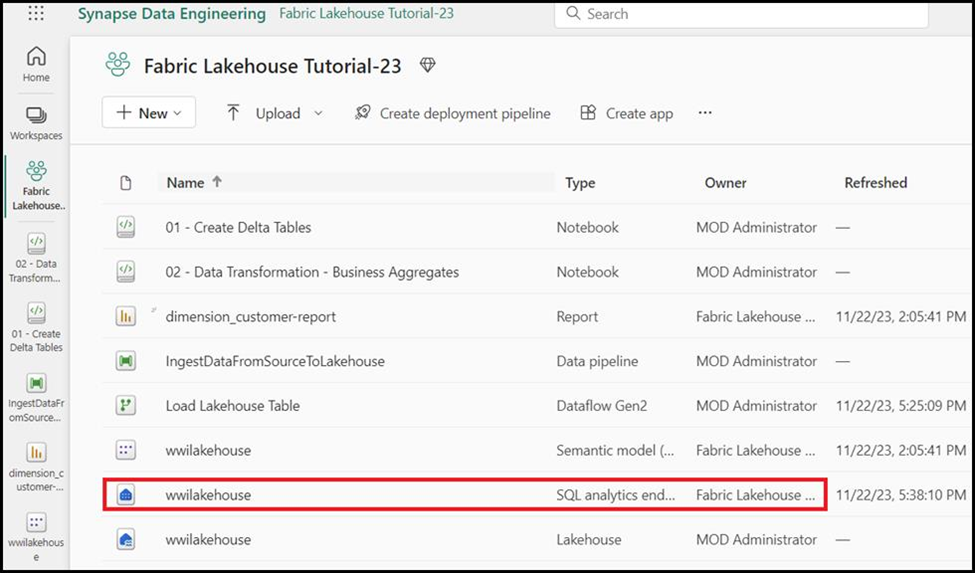Click the Fabric Lakehouse Tutorial-23 page title
The height and width of the screenshot is (573, 975).
272,65
